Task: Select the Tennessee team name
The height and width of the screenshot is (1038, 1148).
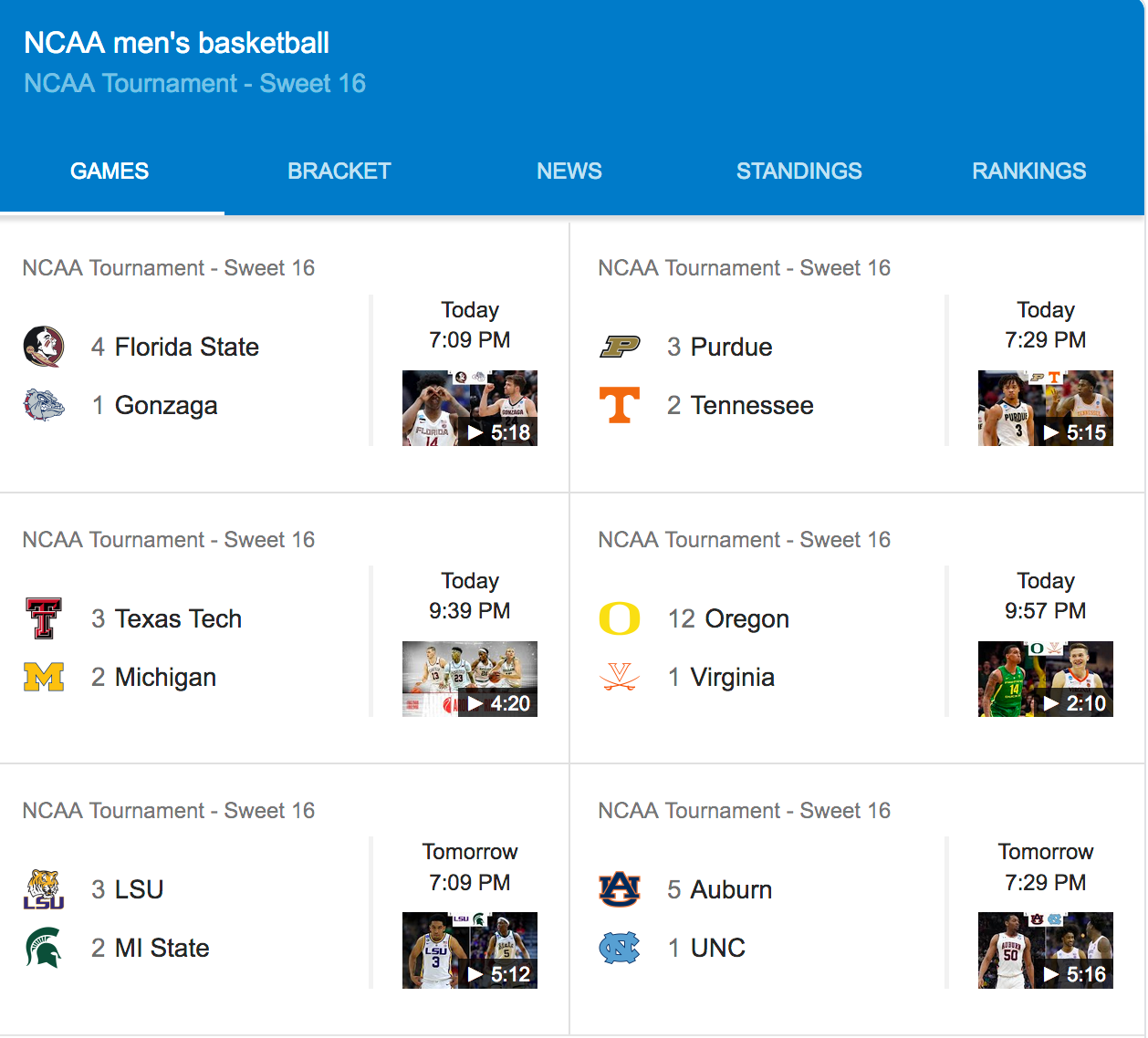Action: [752, 405]
